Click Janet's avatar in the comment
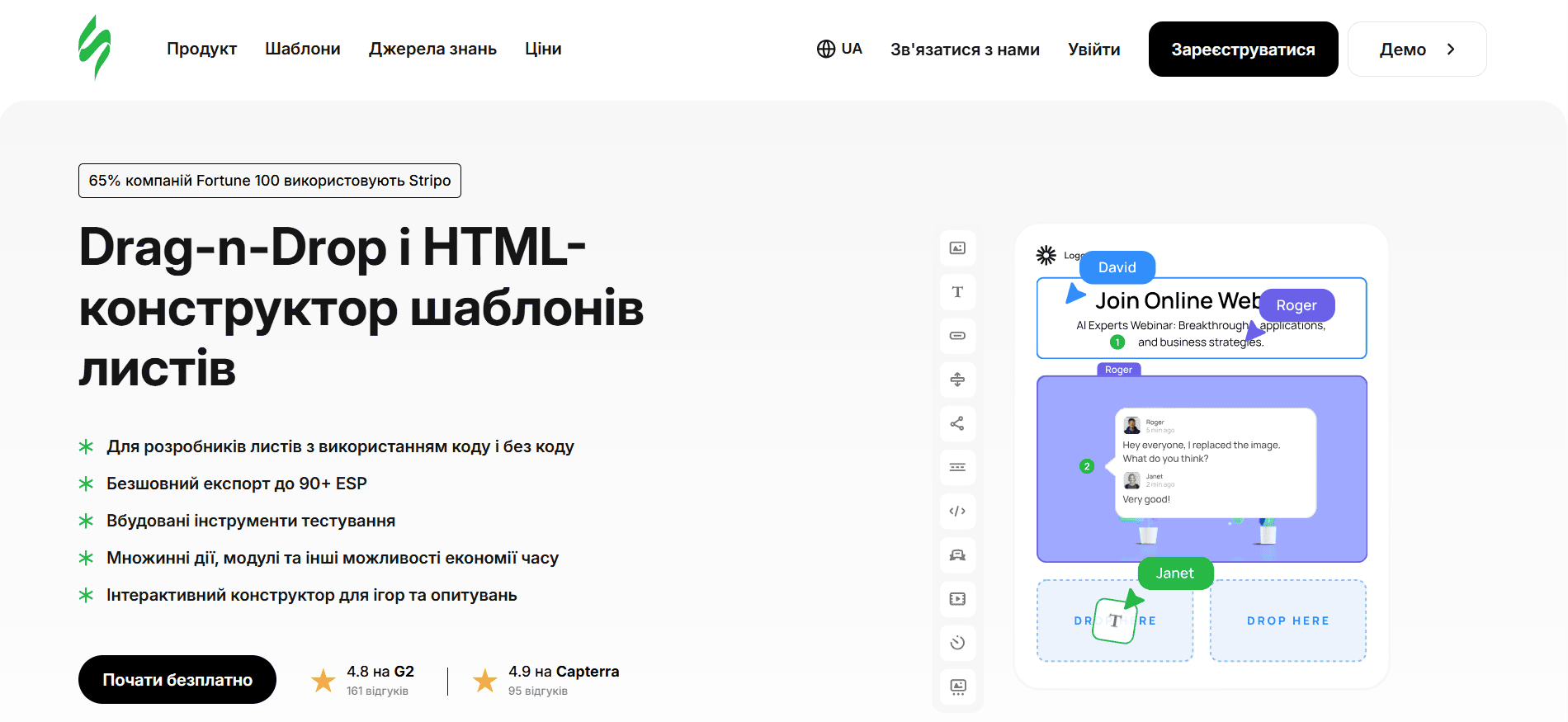 tap(1132, 480)
